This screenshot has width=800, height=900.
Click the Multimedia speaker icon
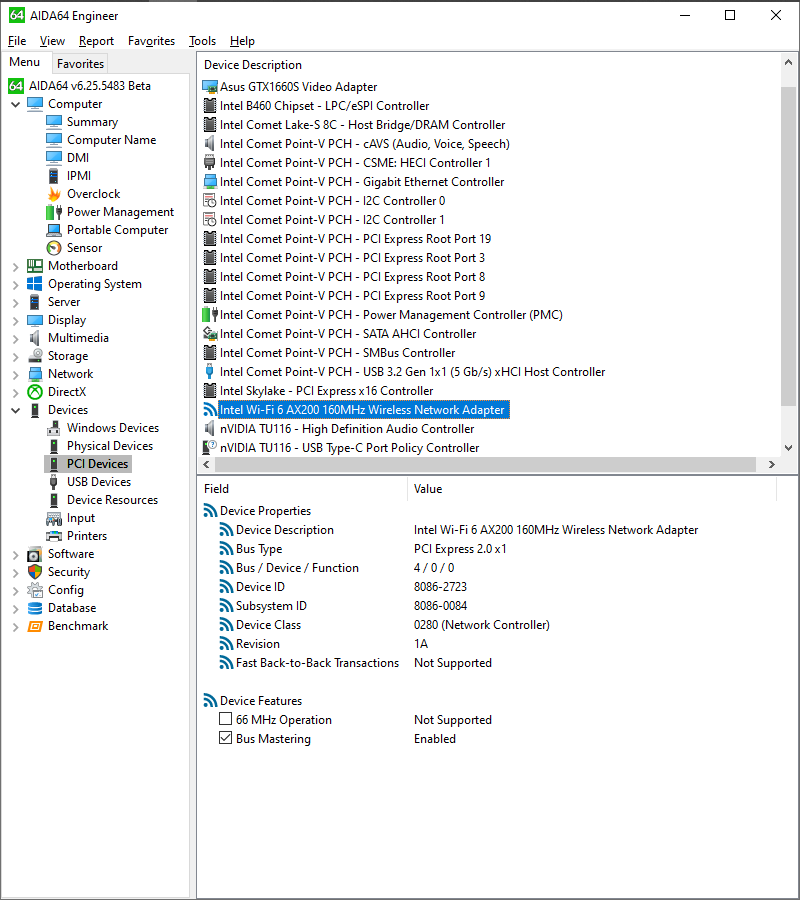[x=35, y=338]
